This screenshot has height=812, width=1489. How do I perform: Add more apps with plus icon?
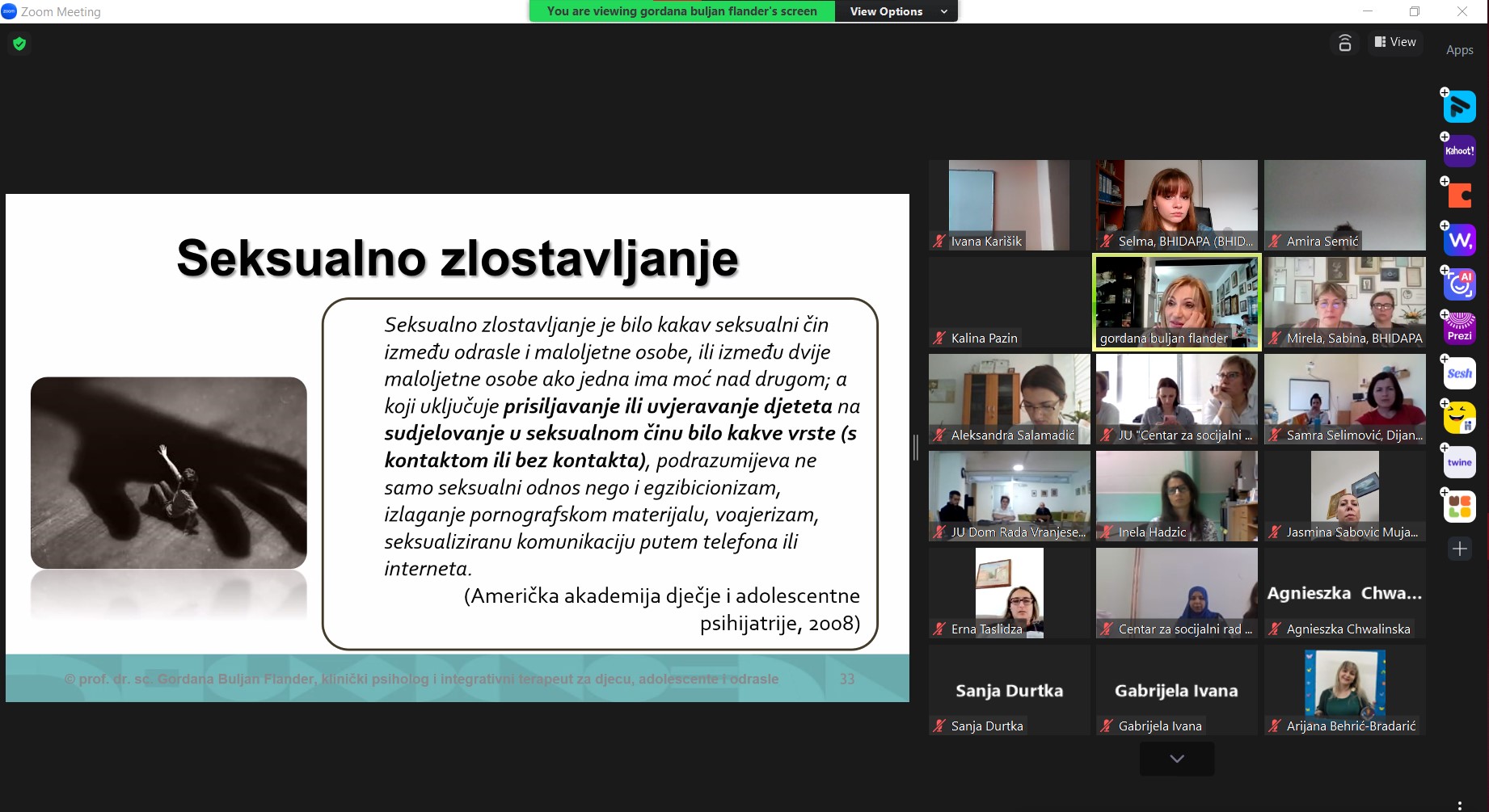pyautogui.click(x=1460, y=549)
